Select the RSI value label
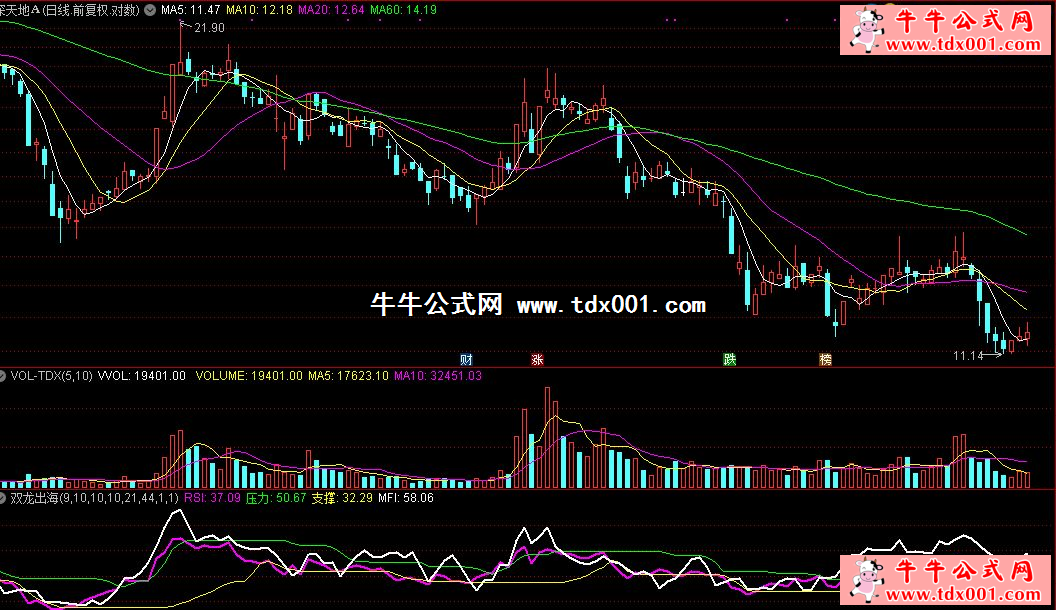This screenshot has width=1056, height=610. (x=211, y=497)
